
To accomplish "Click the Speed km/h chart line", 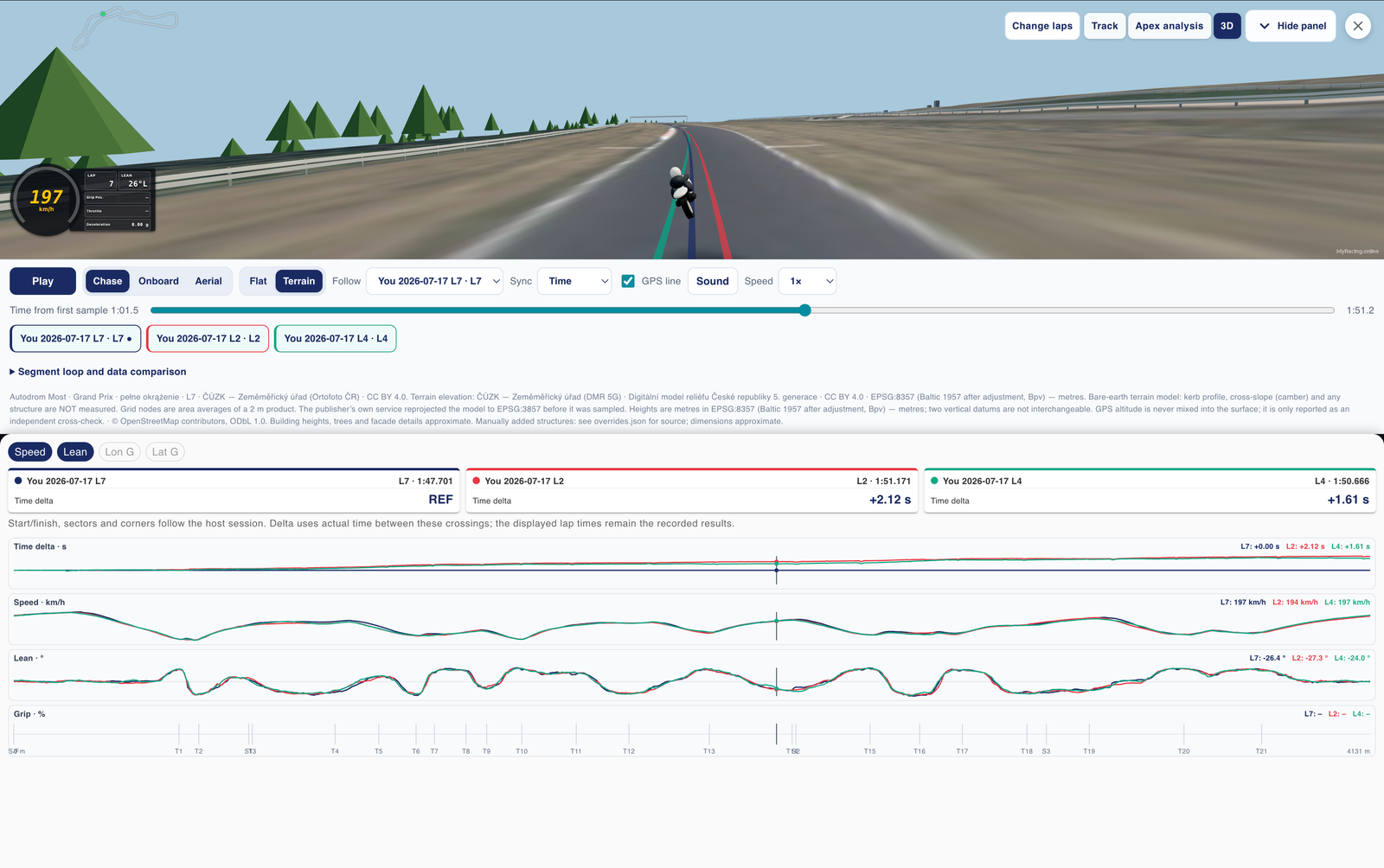I will click(692, 625).
